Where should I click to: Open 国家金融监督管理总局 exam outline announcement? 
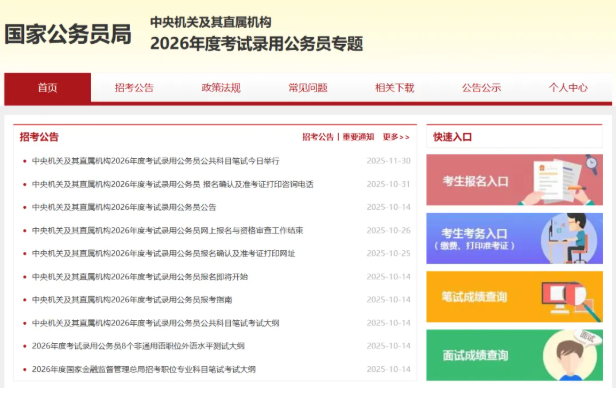click(143, 369)
